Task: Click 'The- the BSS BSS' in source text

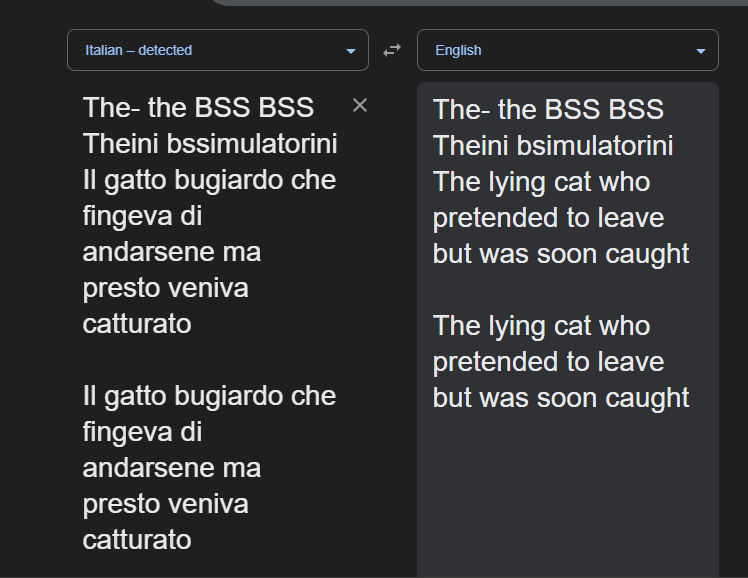Action: [x=198, y=108]
